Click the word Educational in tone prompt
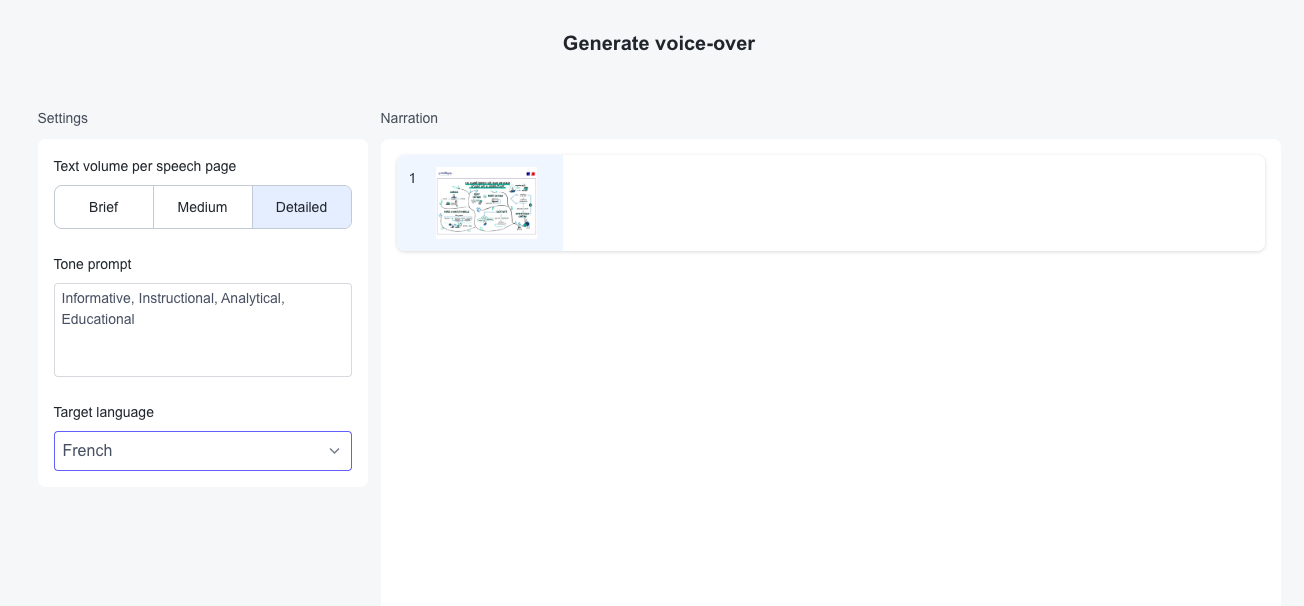1304x606 pixels. coord(98,319)
